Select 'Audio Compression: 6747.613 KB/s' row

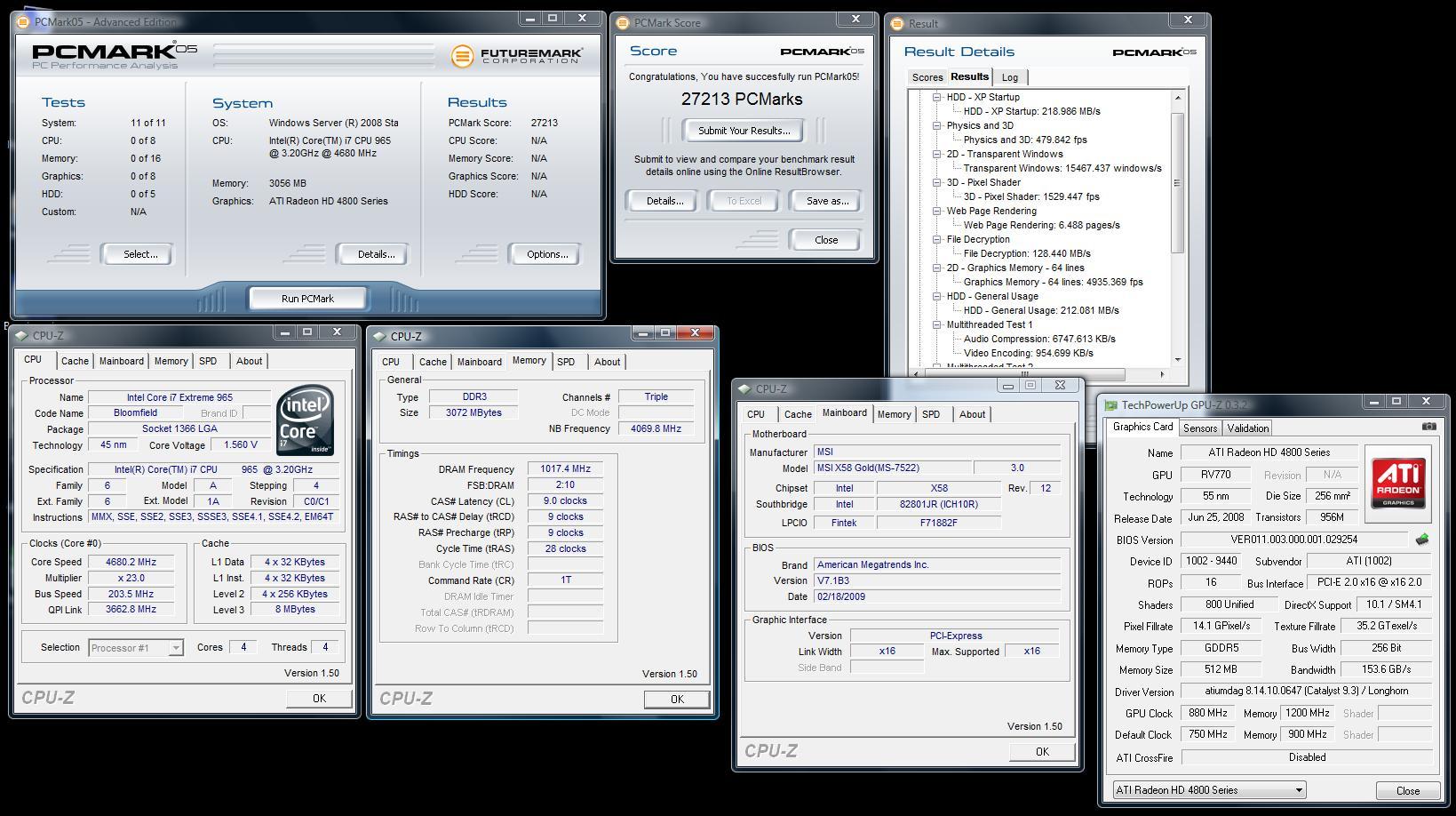pyautogui.click(x=1039, y=339)
